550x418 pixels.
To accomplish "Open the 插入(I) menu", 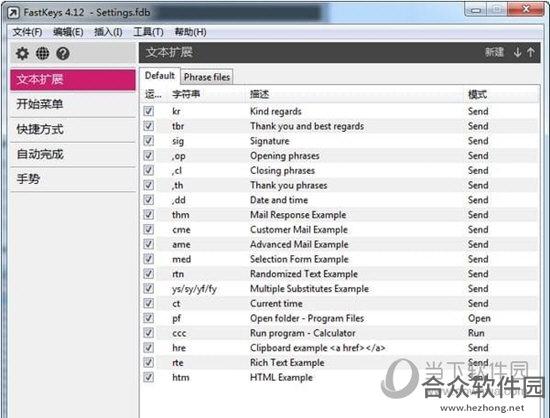I will 108,32.
